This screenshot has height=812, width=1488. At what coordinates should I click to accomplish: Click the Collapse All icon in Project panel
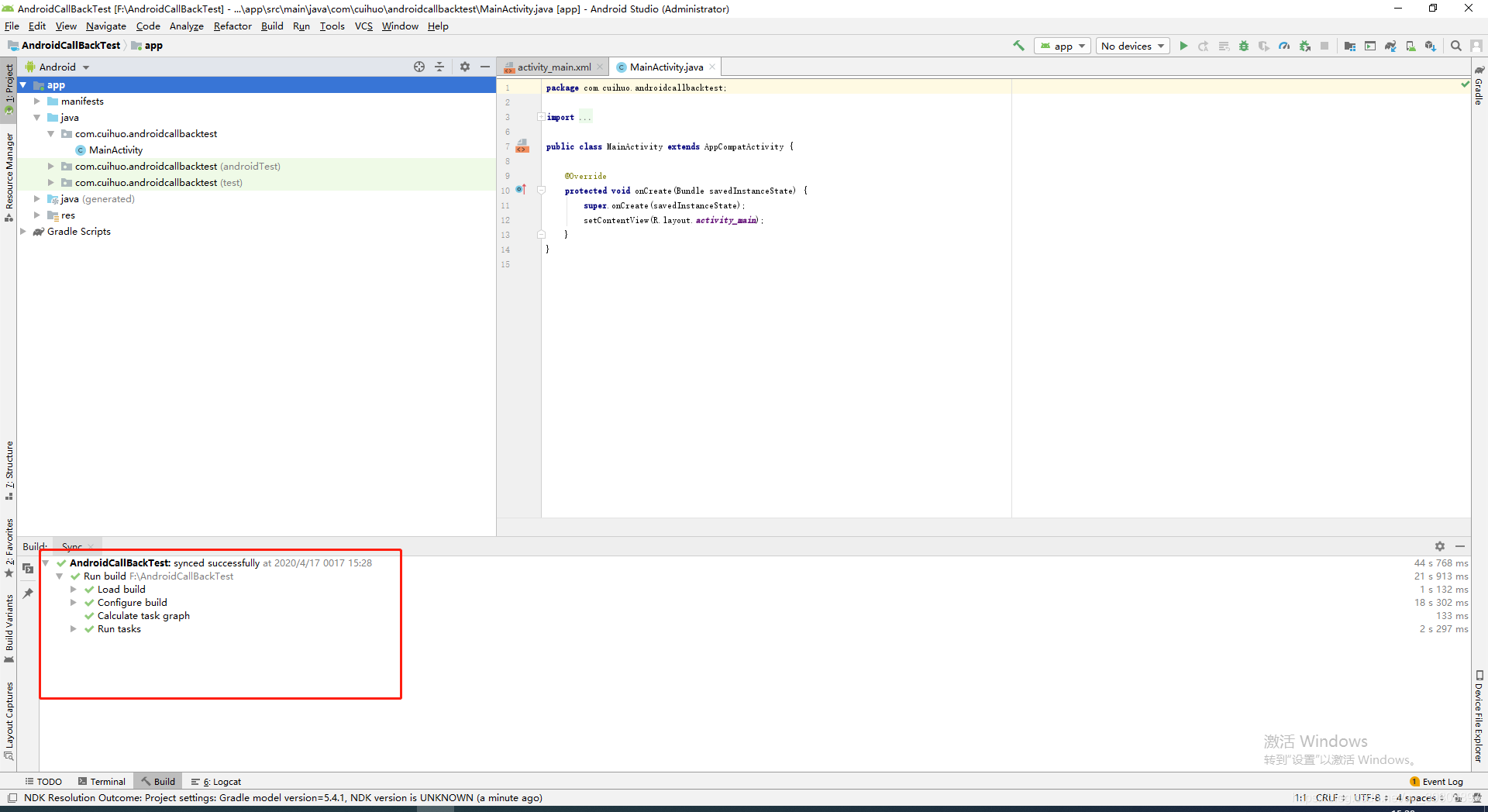coord(439,67)
